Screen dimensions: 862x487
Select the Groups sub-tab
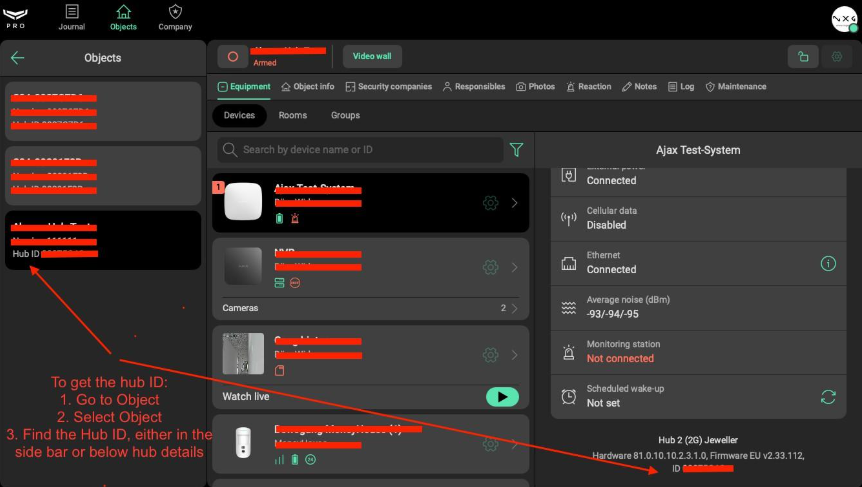345,115
